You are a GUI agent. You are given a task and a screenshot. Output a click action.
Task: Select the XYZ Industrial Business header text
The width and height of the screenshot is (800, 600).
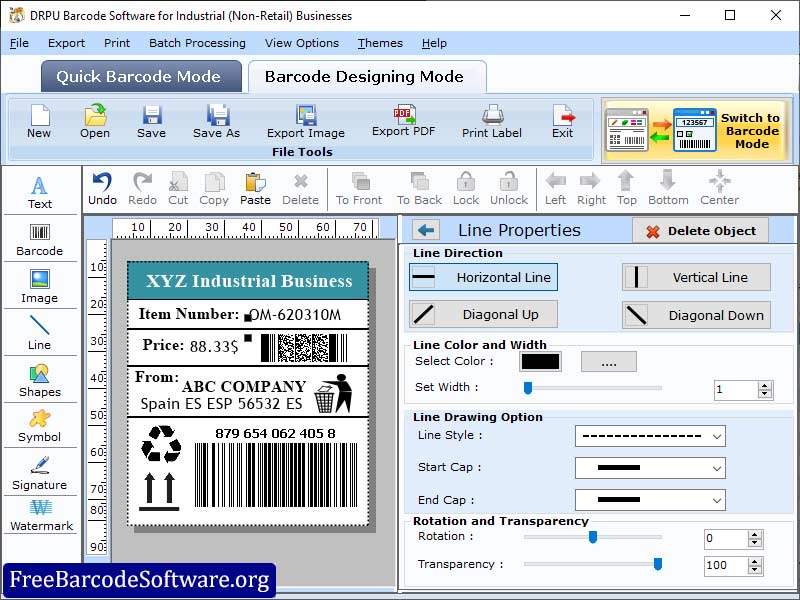point(249,281)
